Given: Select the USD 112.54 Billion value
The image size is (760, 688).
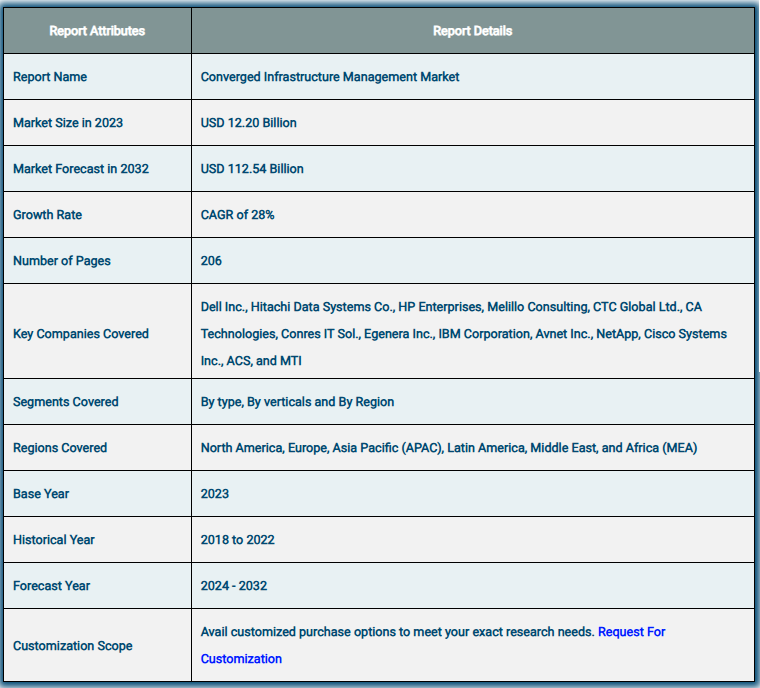Looking at the screenshot, I should (x=252, y=169).
